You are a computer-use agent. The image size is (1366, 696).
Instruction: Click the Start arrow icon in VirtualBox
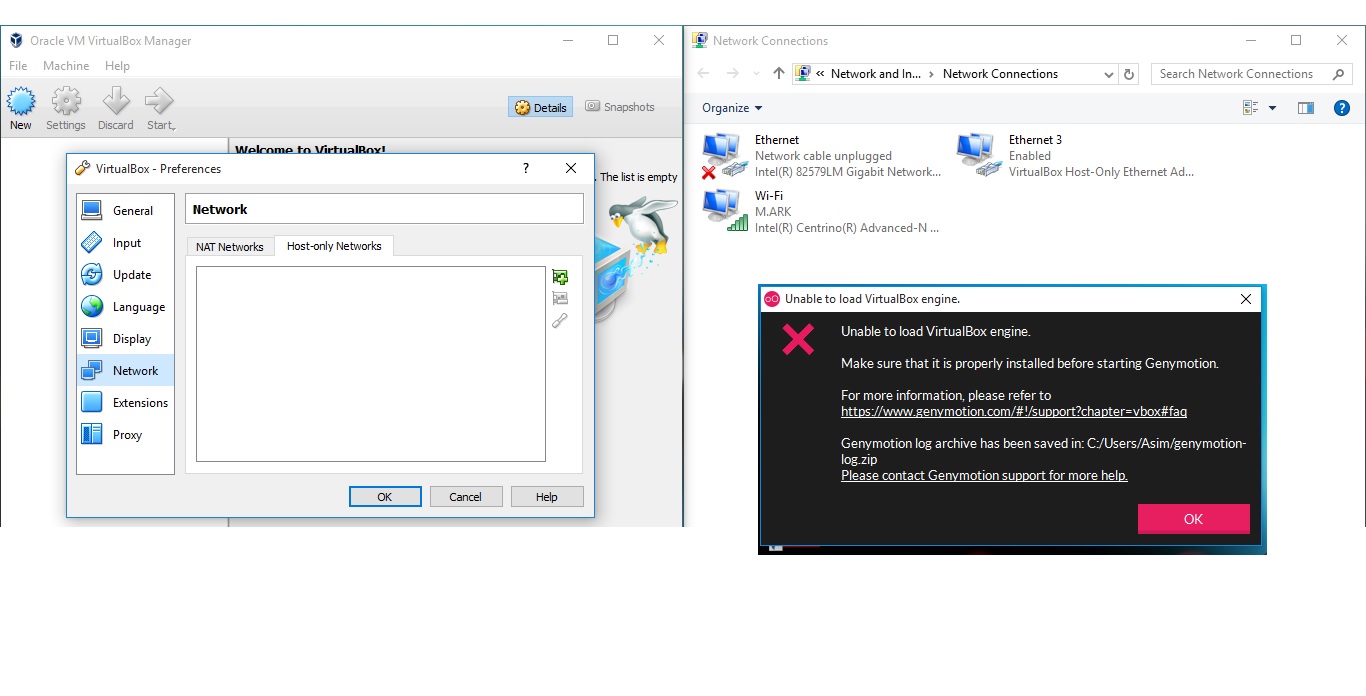[159, 101]
